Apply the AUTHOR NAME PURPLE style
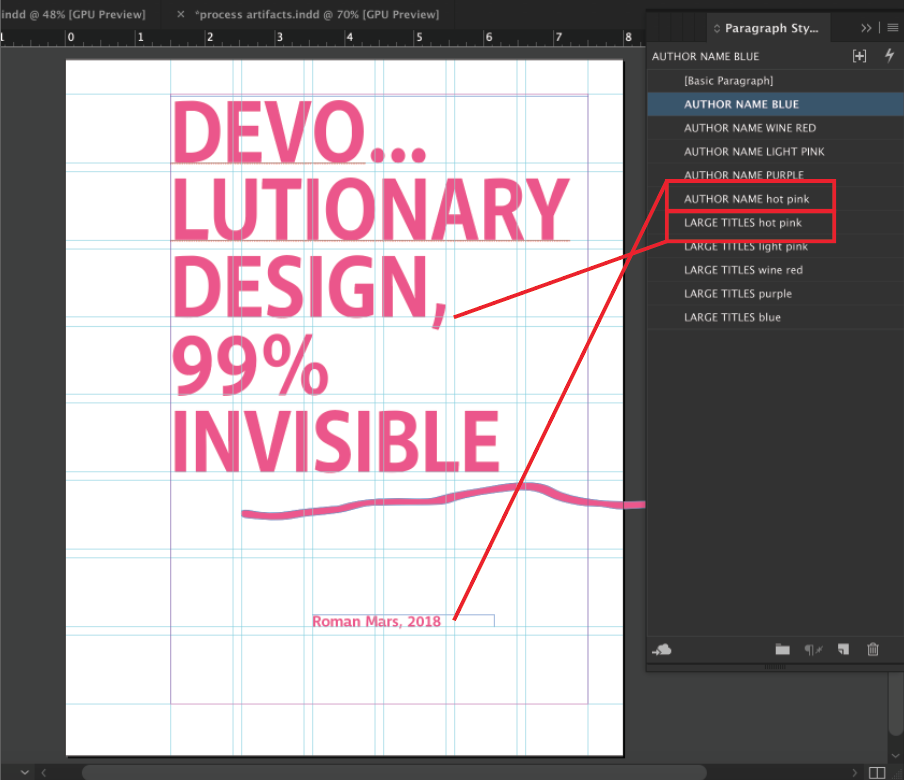Viewport: 904px width, 780px height. coord(775,175)
